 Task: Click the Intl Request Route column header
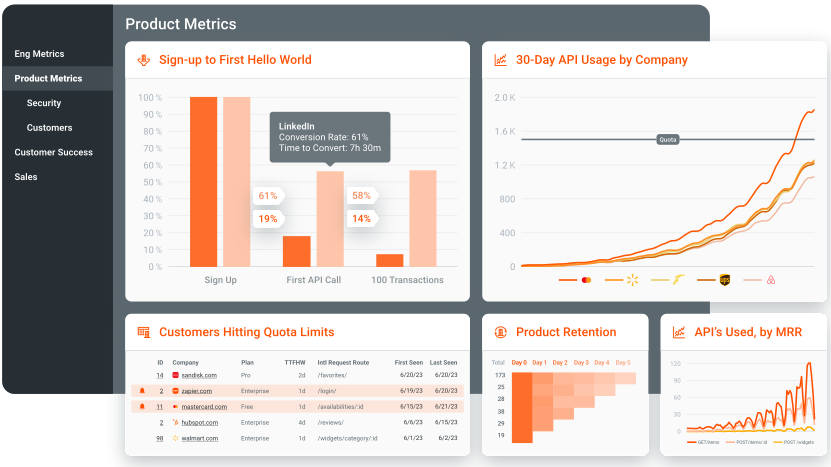coord(343,363)
